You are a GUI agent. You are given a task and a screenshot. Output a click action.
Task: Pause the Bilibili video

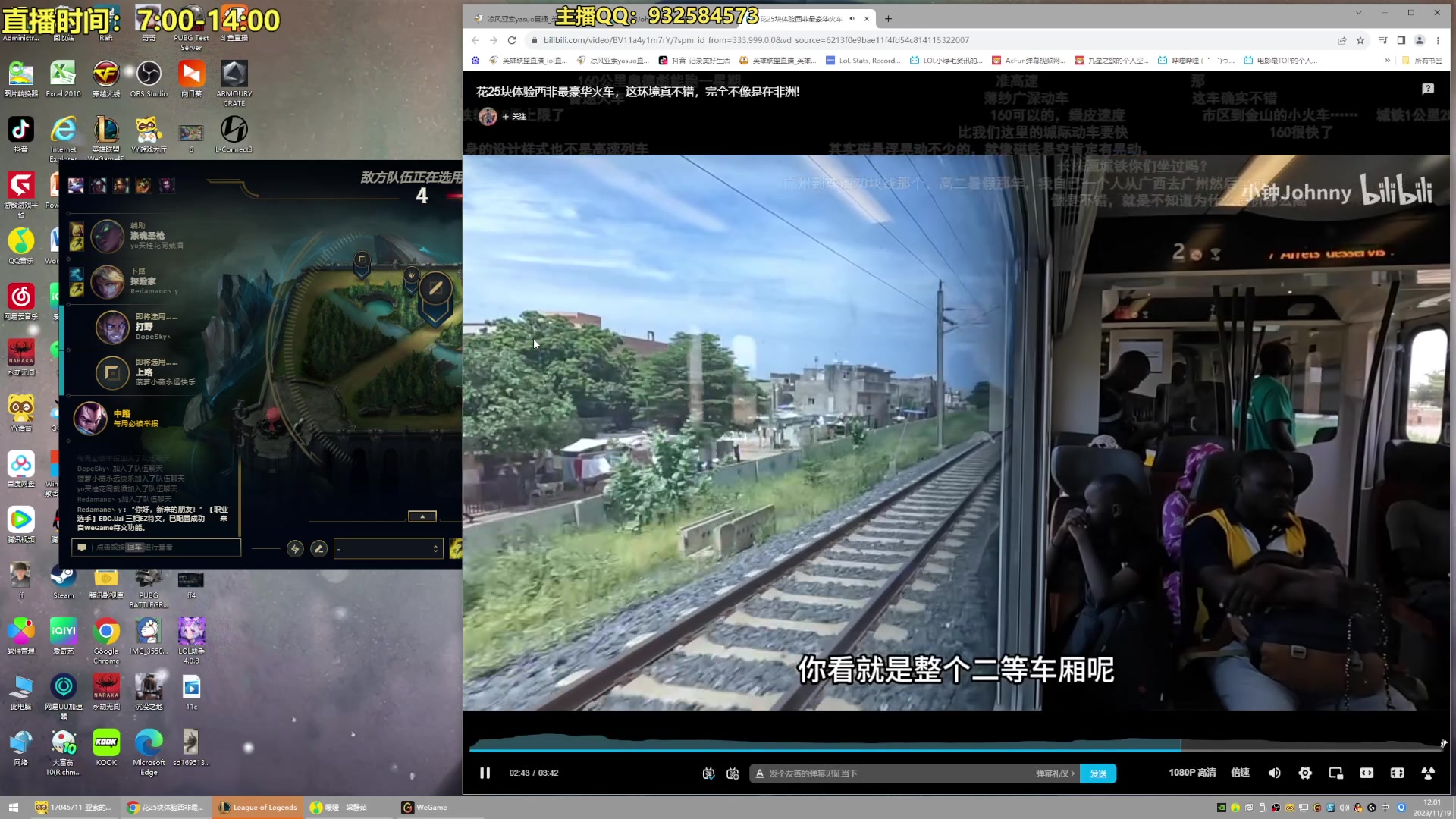pyautogui.click(x=485, y=773)
